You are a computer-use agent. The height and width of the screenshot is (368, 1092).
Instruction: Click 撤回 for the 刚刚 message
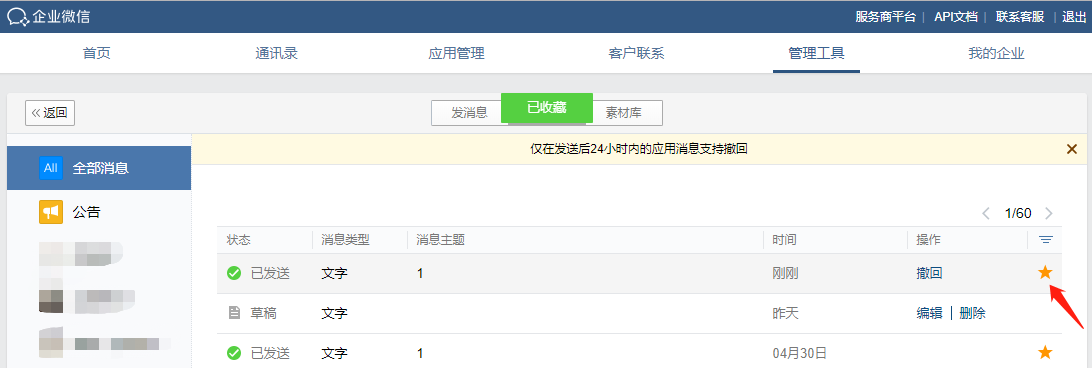[x=929, y=273]
